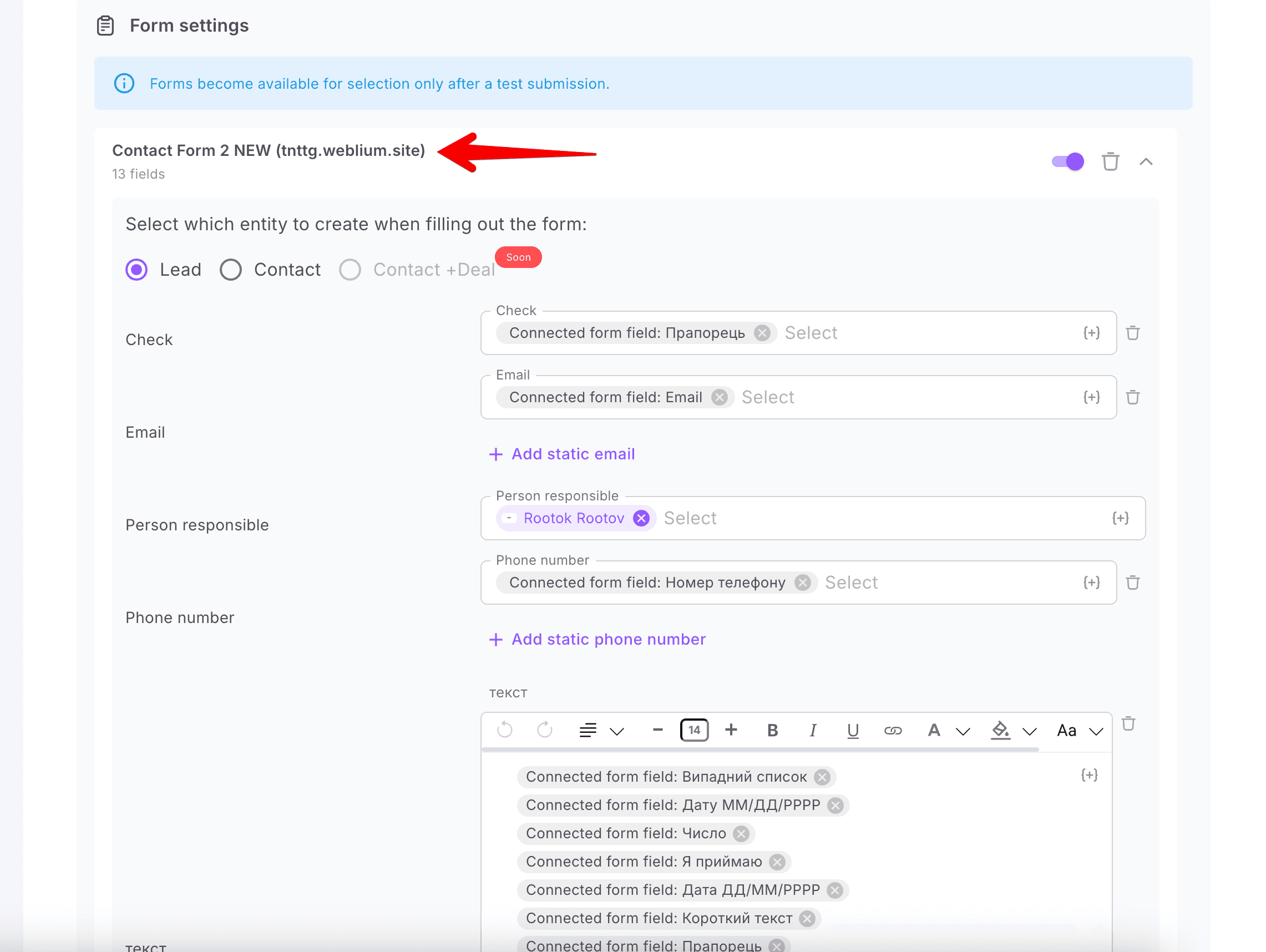Image resolution: width=1266 pixels, height=952 pixels.
Task: Insert variable in the текст editor
Action: tap(1089, 775)
